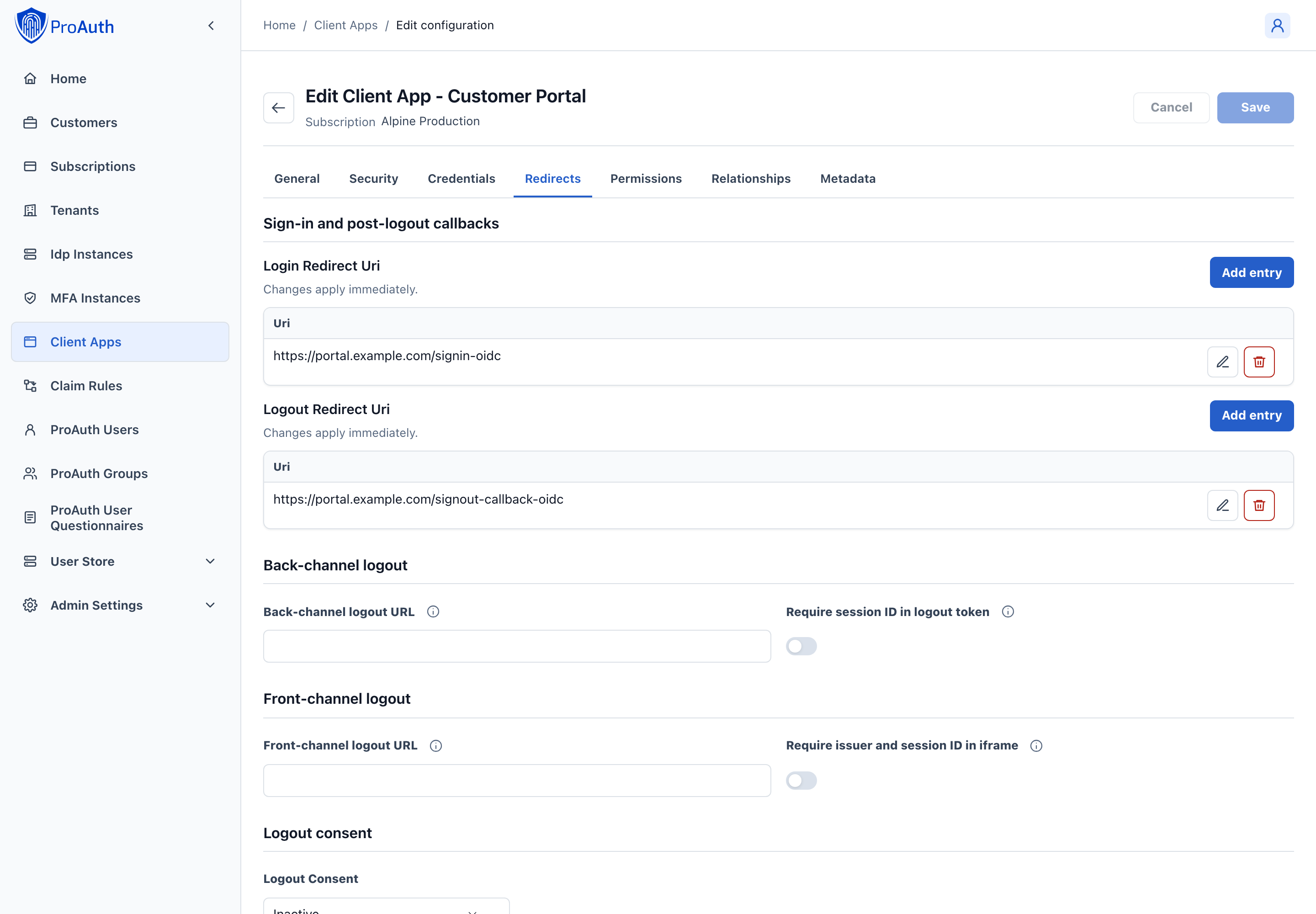Click the ProAuth shield logo
The image size is (1316, 914).
tap(31, 26)
